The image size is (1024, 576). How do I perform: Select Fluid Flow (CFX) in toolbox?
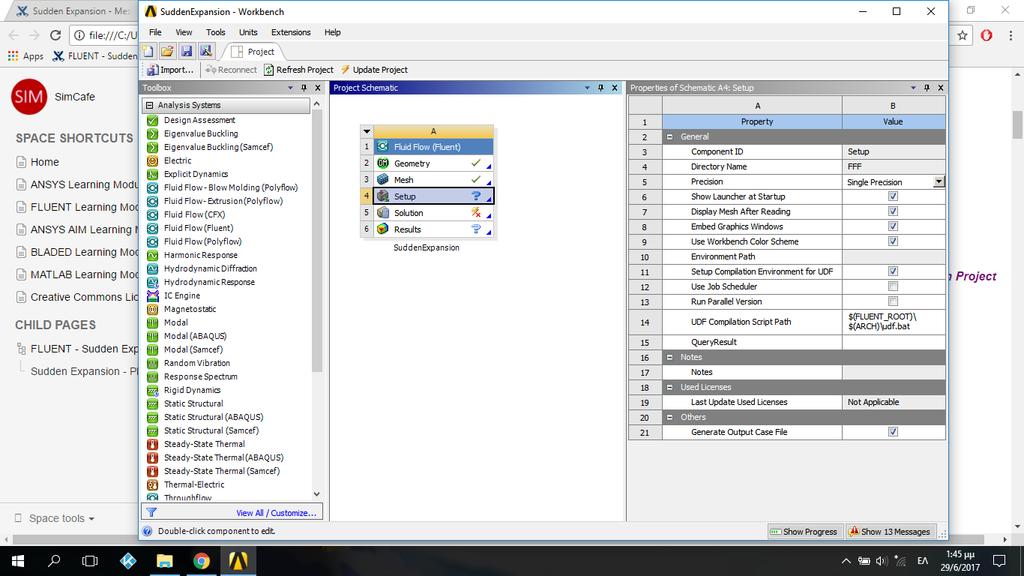pyautogui.click(x=194, y=214)
